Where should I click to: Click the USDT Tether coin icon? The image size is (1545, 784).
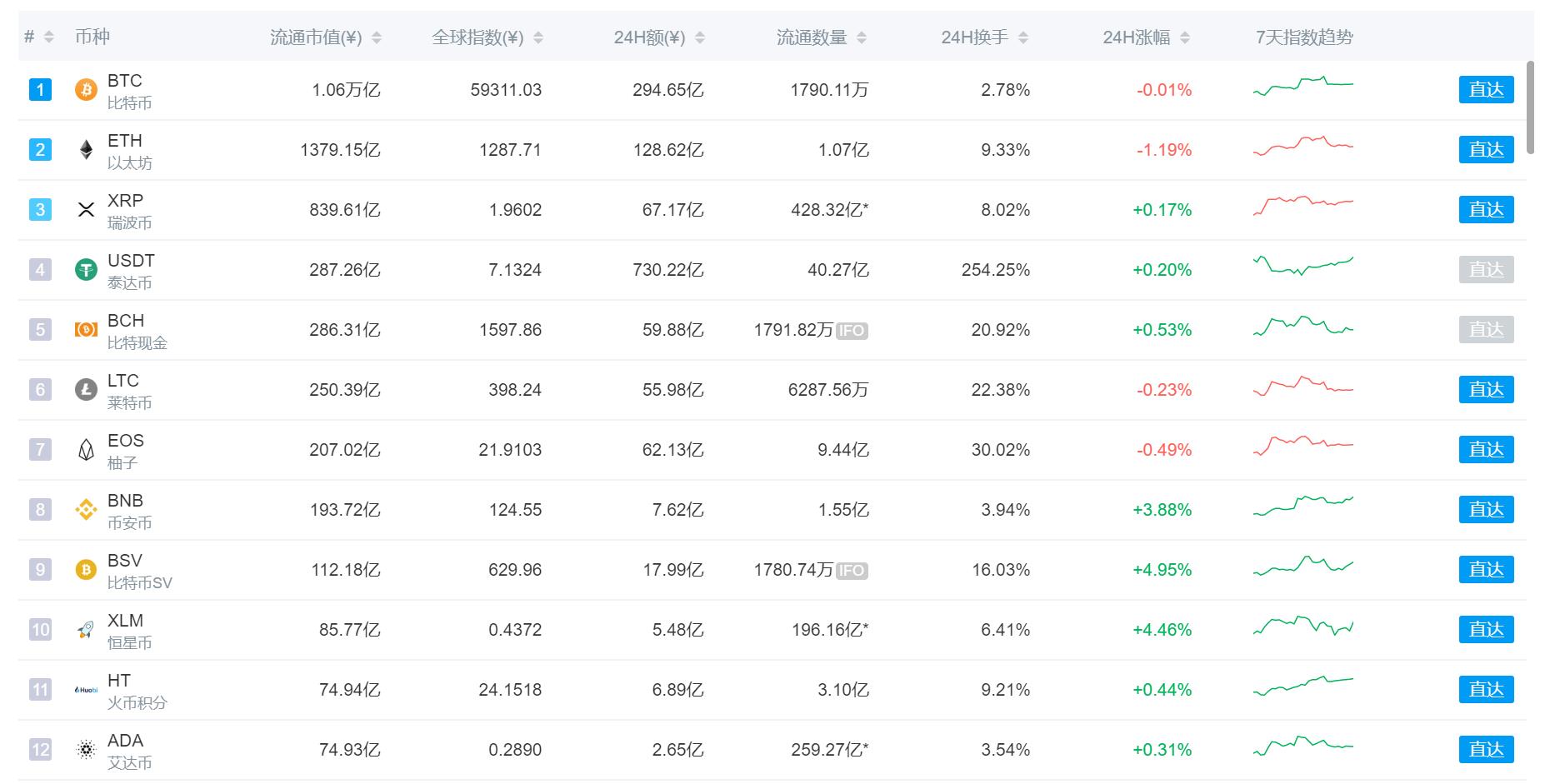pos(86,269)
